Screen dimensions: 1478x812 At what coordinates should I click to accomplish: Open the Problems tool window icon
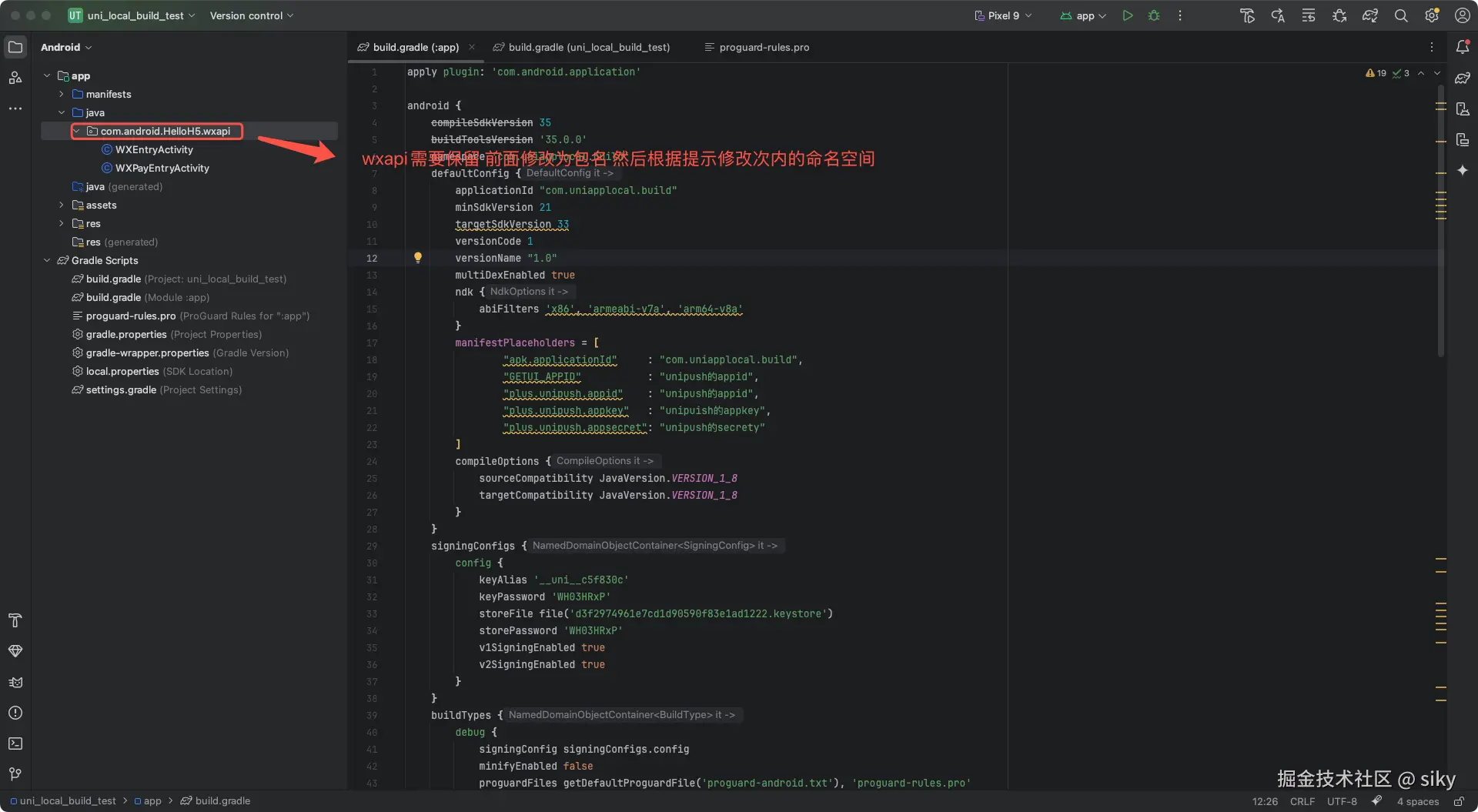point(15,713)
